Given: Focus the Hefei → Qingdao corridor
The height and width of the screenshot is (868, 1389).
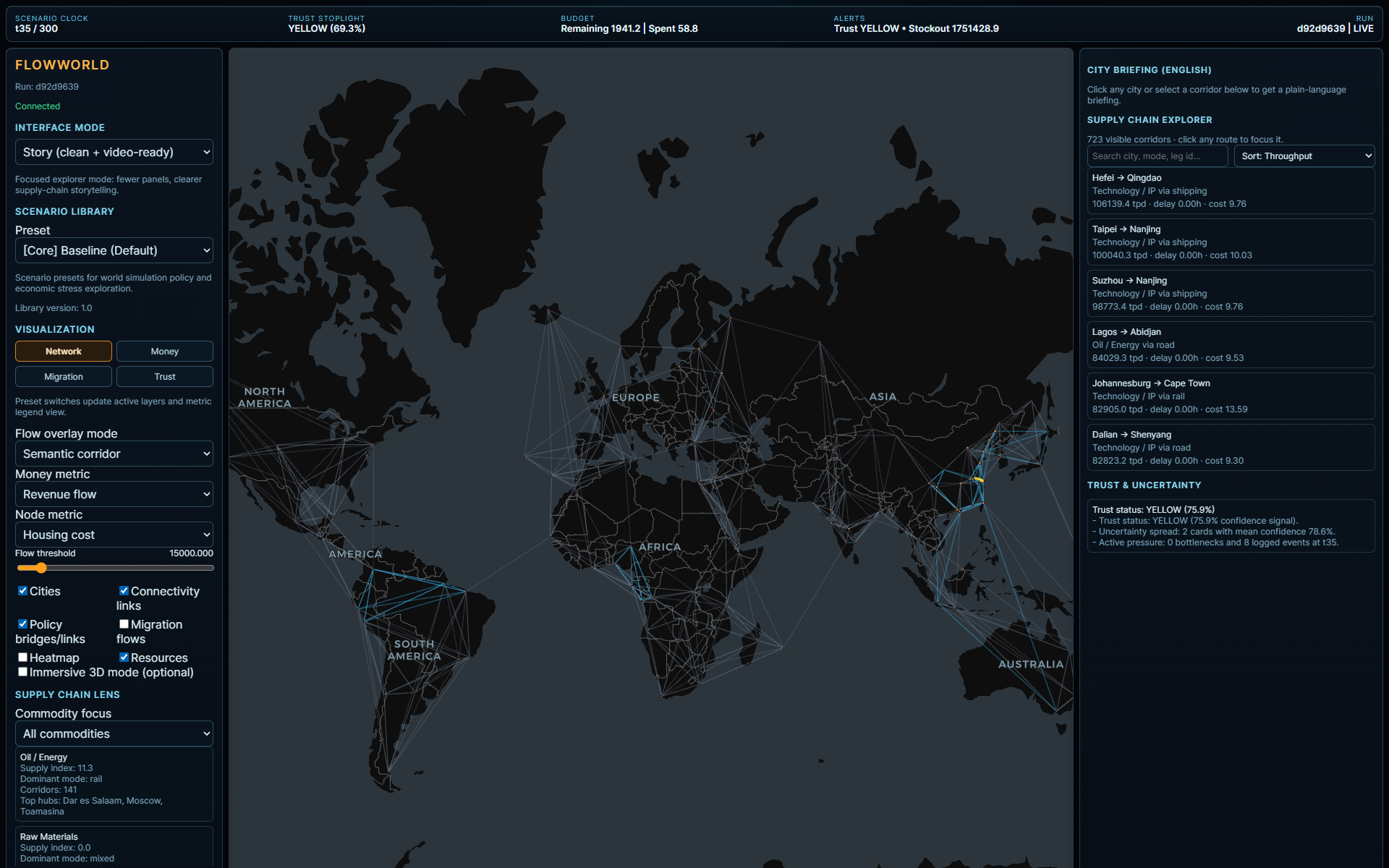Looking at the screenshot, I should coord(1231,191).
